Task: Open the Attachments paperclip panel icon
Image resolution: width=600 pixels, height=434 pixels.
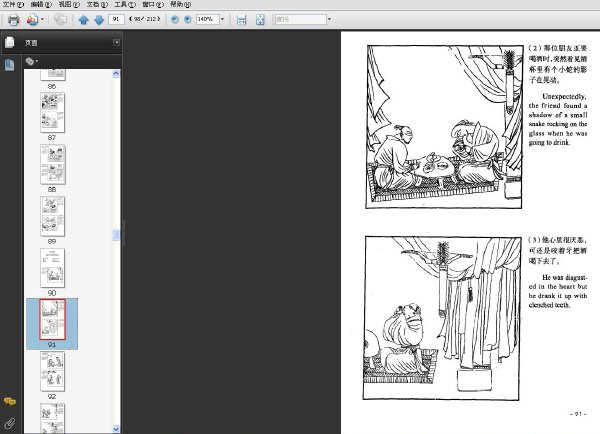Action: (10, 423)
